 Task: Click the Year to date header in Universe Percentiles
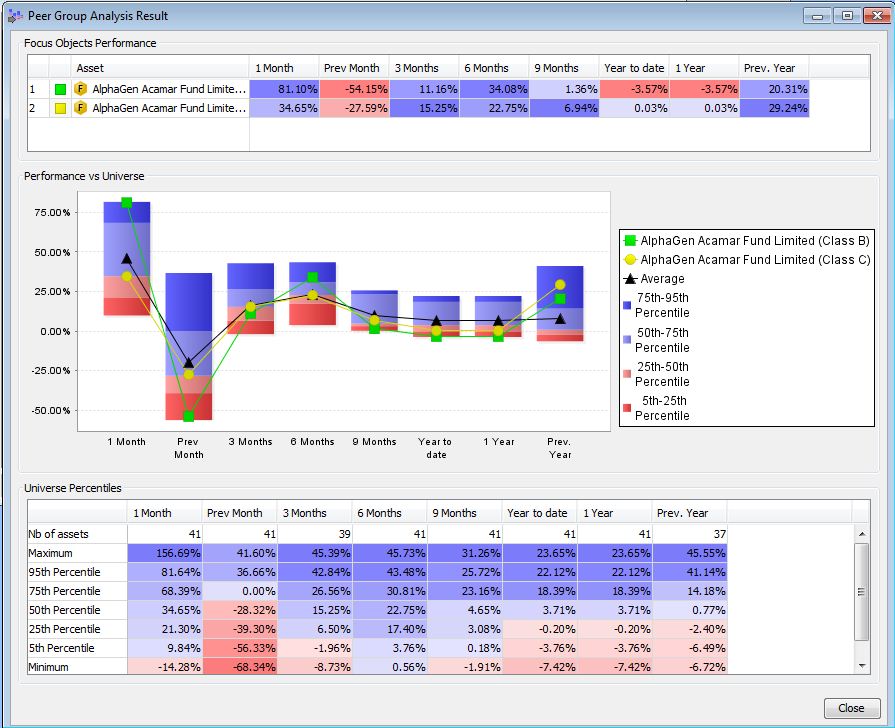click(x=539, y=513)
